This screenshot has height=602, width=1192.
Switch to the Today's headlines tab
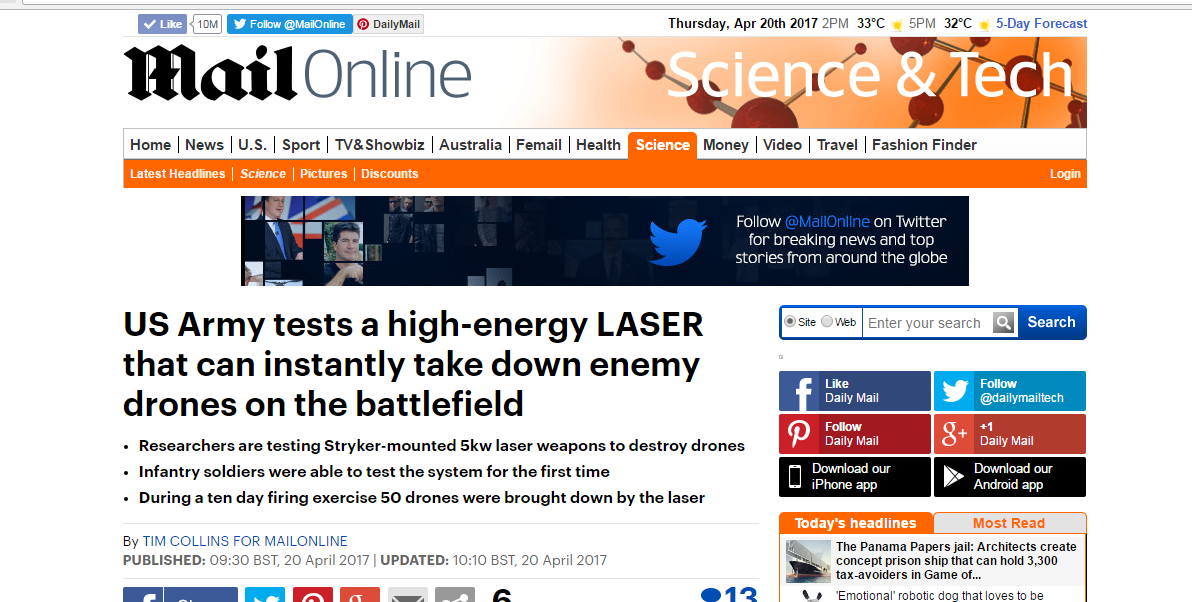[x=856, y=523]
